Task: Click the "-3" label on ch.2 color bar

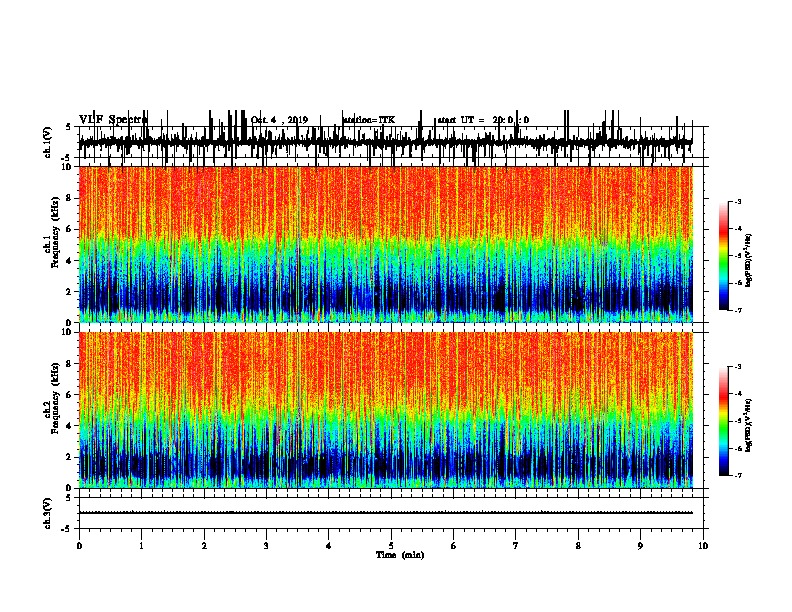Action: click(738, 367)
